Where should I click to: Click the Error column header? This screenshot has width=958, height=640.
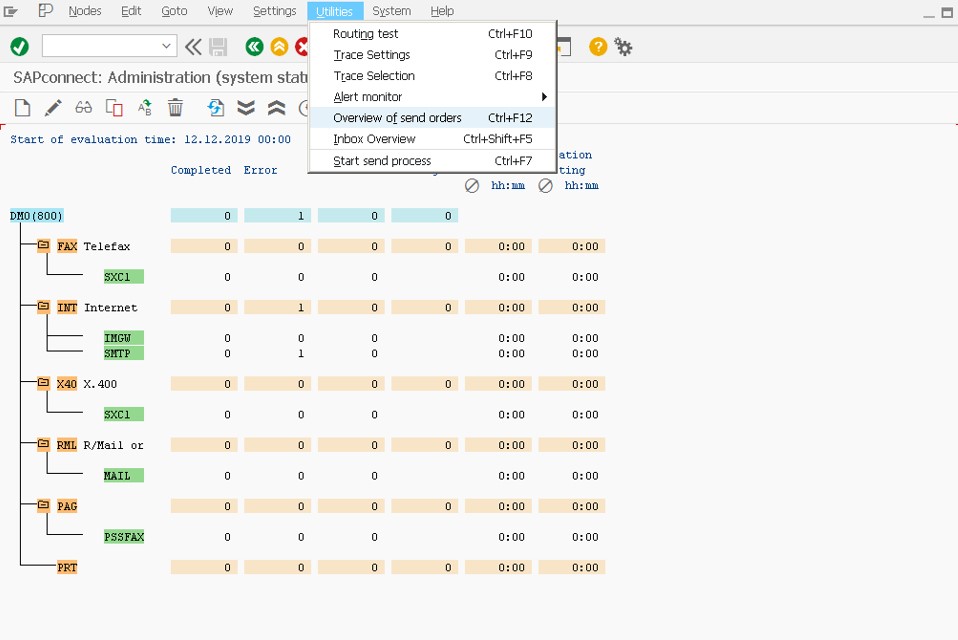click(260, 170)
